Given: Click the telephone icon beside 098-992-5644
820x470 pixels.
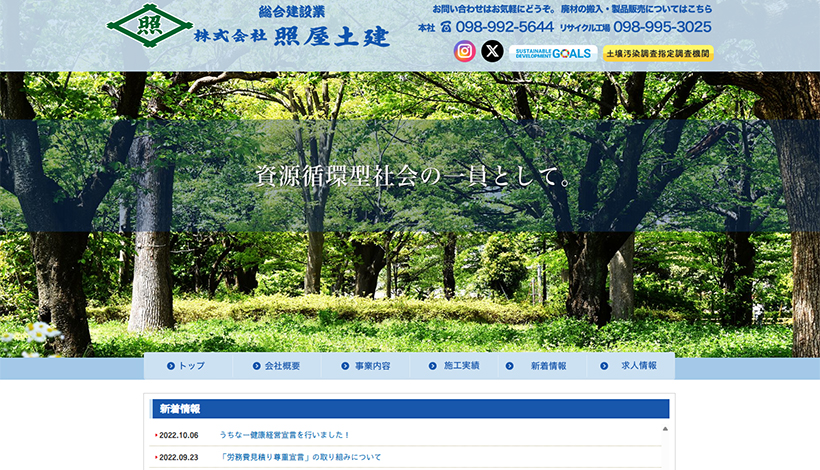Looking at the screenshot, I should coord(446,28).
